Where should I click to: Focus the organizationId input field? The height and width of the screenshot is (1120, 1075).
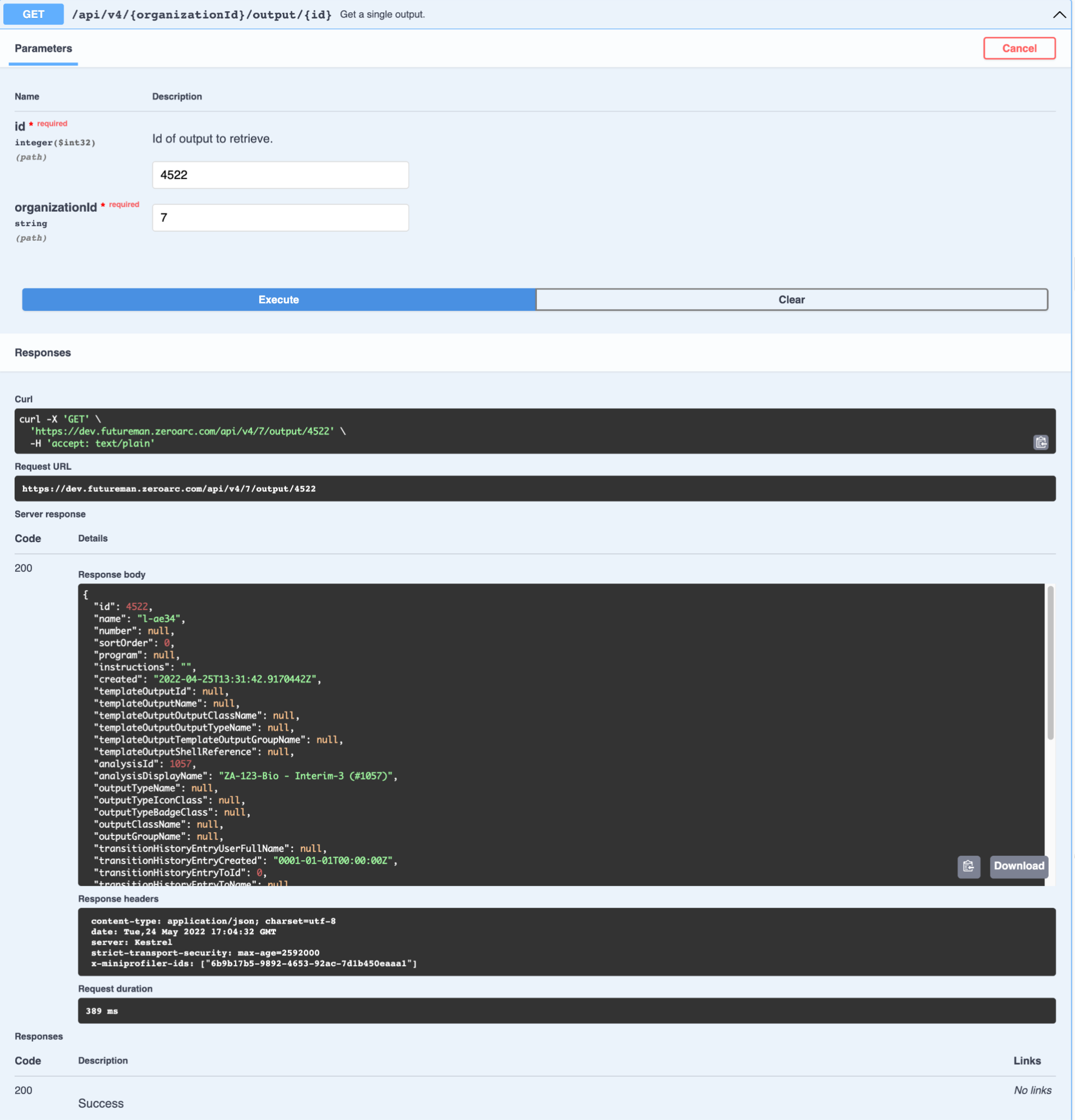coord(281,218)
